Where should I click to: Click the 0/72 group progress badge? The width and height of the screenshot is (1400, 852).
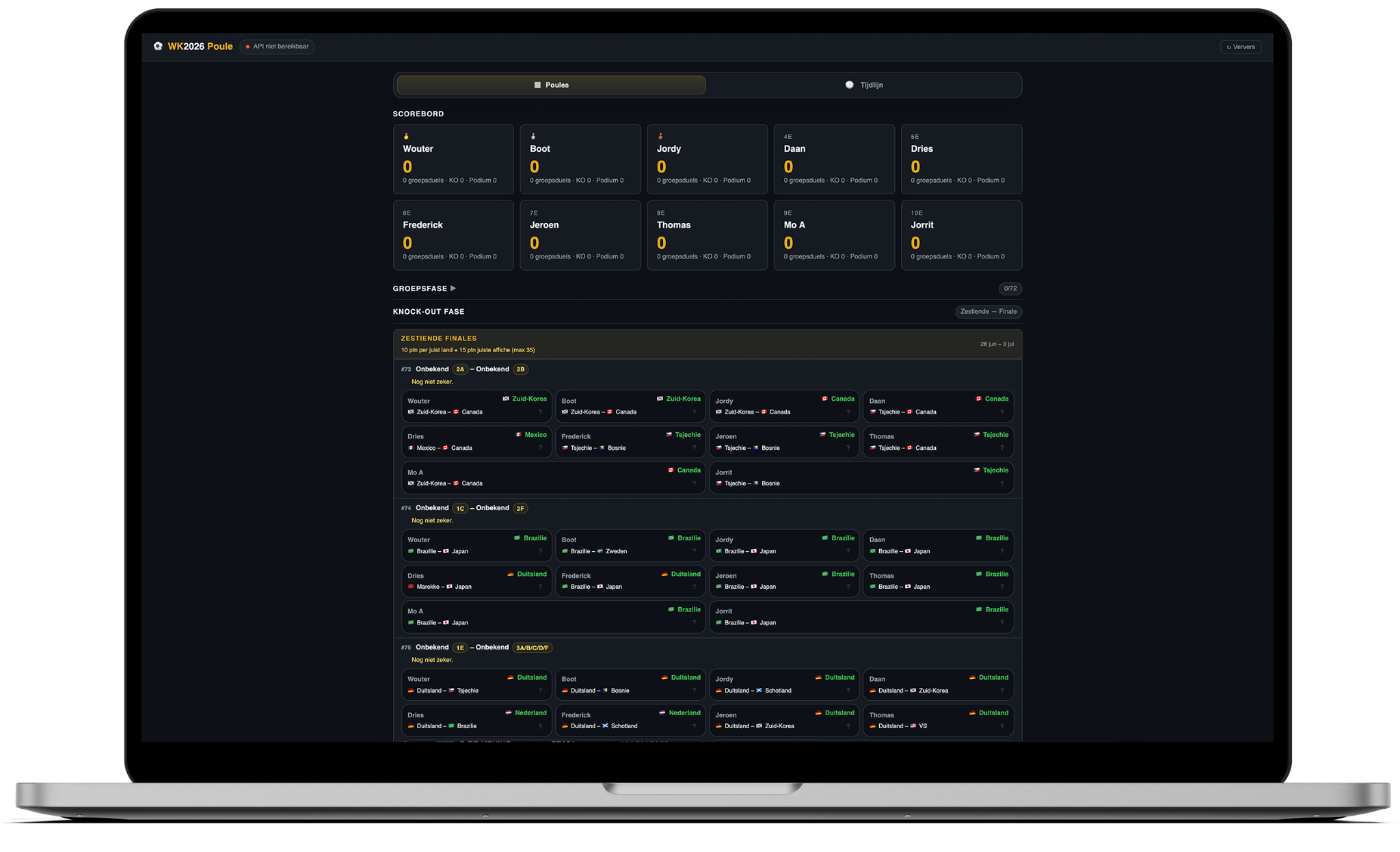pos(1010,289)
